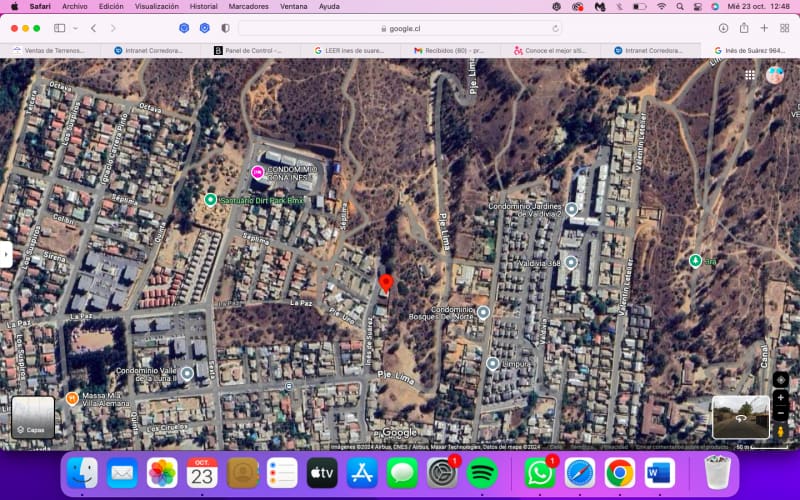Open the Marcadores menu
This screenshot has width=800, height=500.
coord(248,7)
